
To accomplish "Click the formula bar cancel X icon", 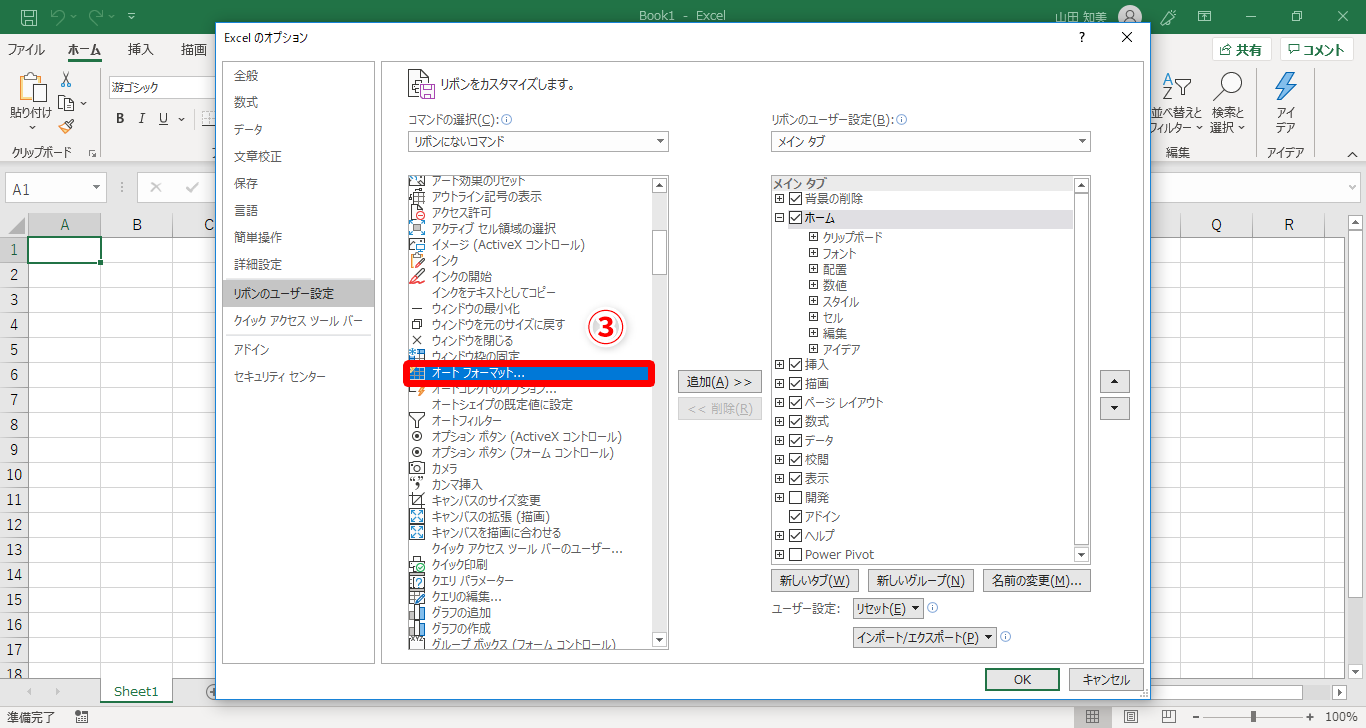I will 155,187.
